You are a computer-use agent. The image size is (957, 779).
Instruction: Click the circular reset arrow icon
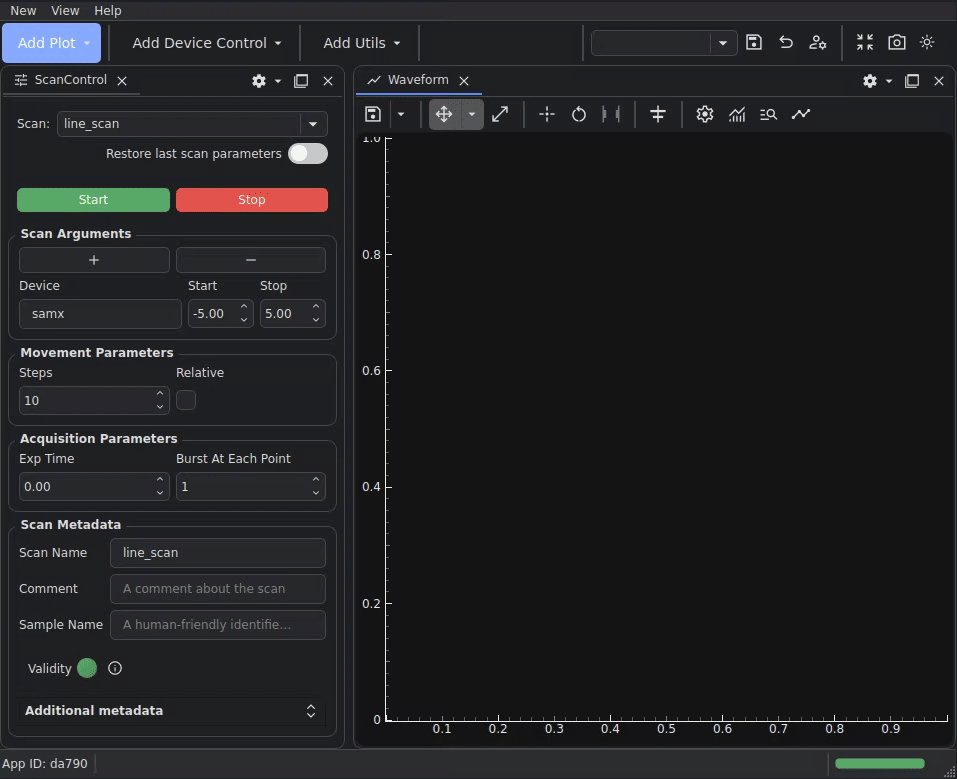[x=579, y=114]
